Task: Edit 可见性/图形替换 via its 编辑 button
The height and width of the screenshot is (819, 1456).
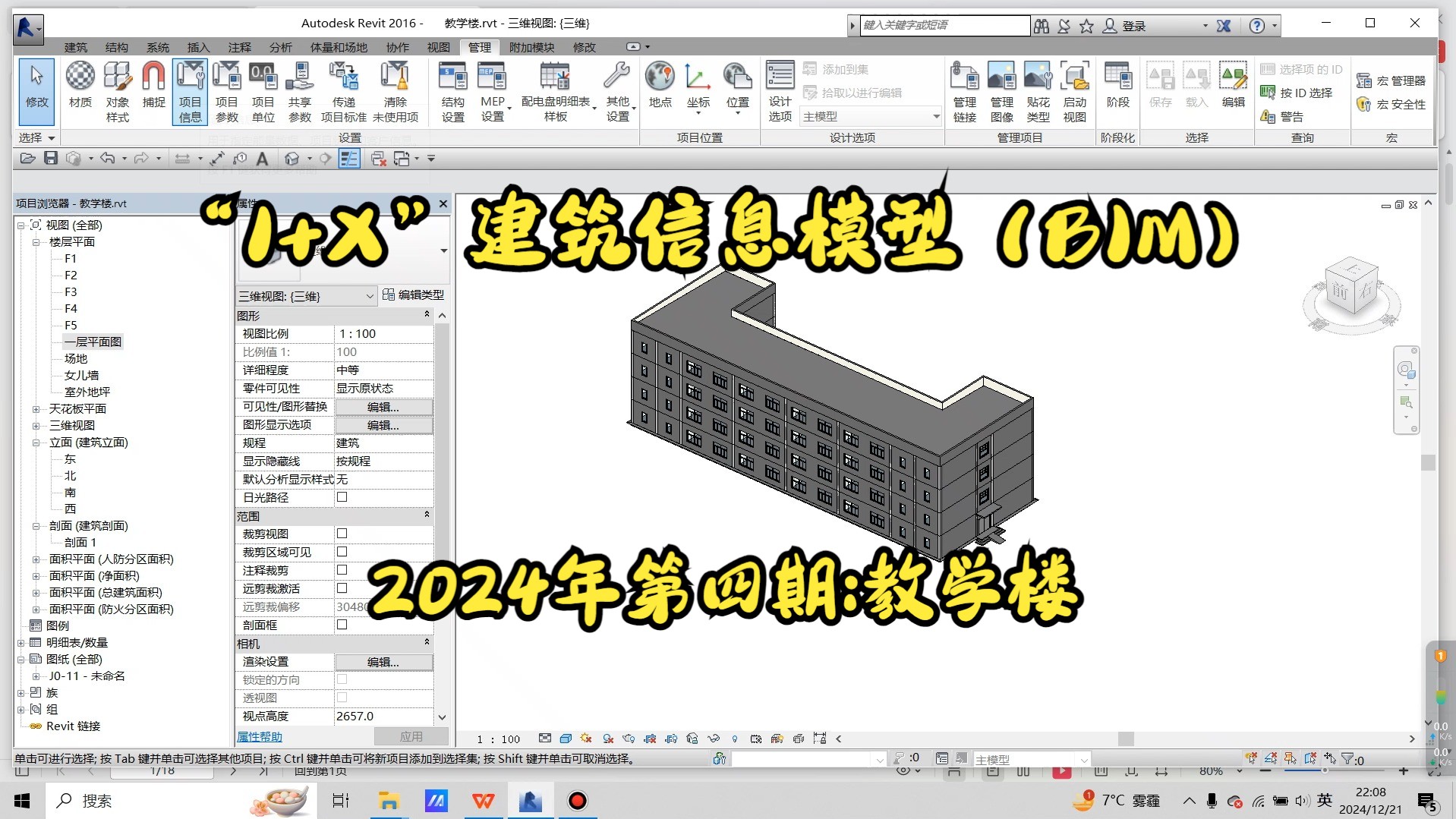Action: pos(383,406)
